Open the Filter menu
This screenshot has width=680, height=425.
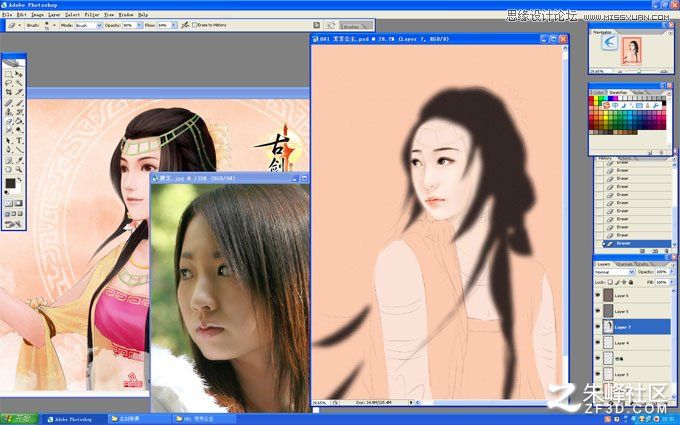coord(92,14)
